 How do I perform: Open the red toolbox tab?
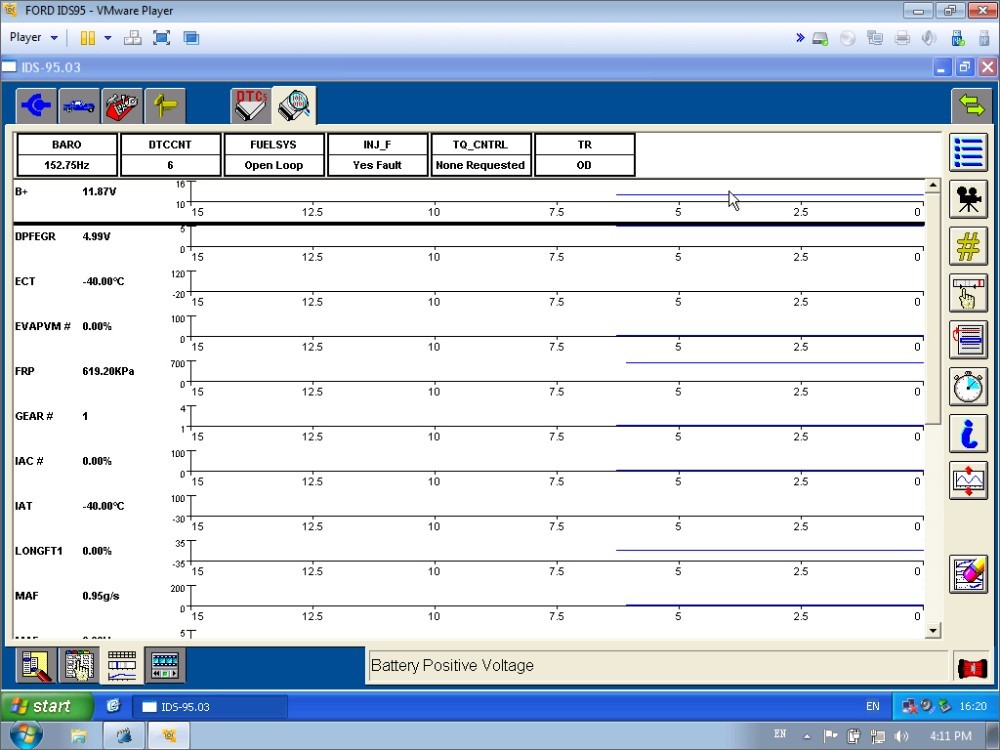[122, 105]
